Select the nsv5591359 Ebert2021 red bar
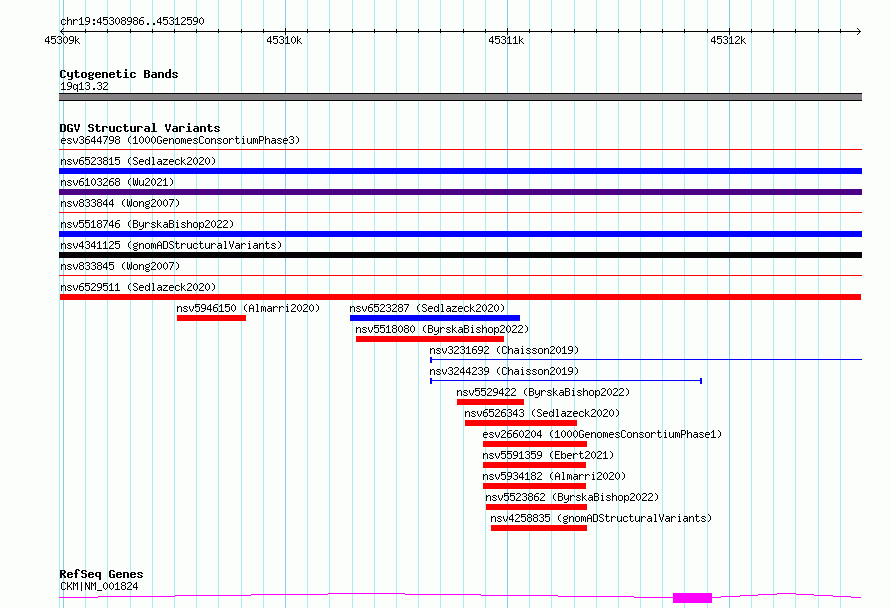Screen dimensions: 890x608 tap(534, 465)
